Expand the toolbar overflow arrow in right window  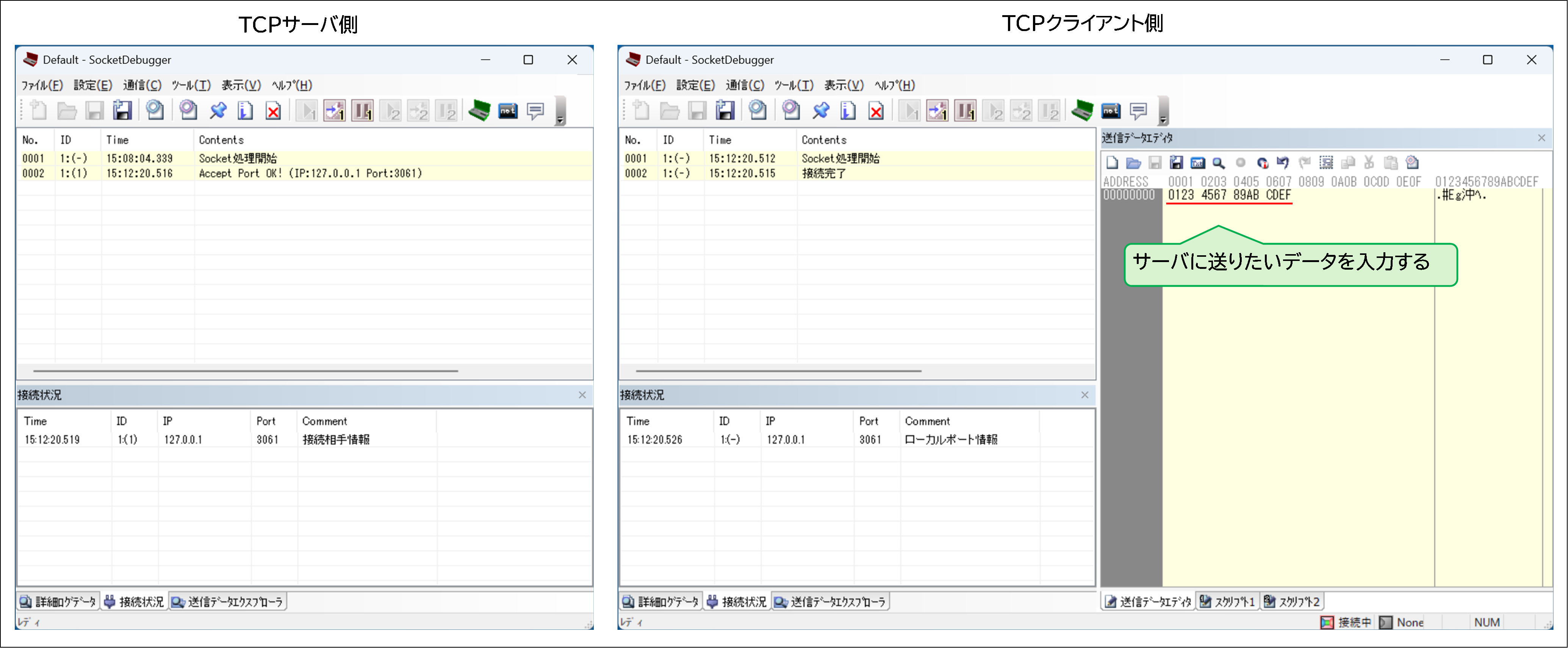click(1163, 119)
